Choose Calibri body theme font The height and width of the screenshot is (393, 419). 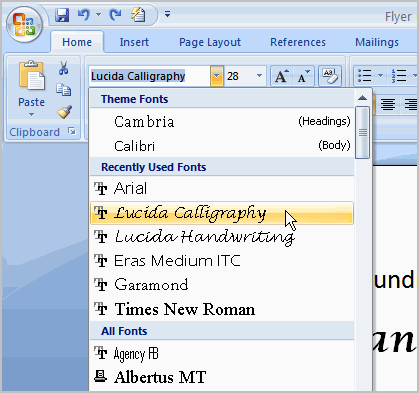coord(222,146)
